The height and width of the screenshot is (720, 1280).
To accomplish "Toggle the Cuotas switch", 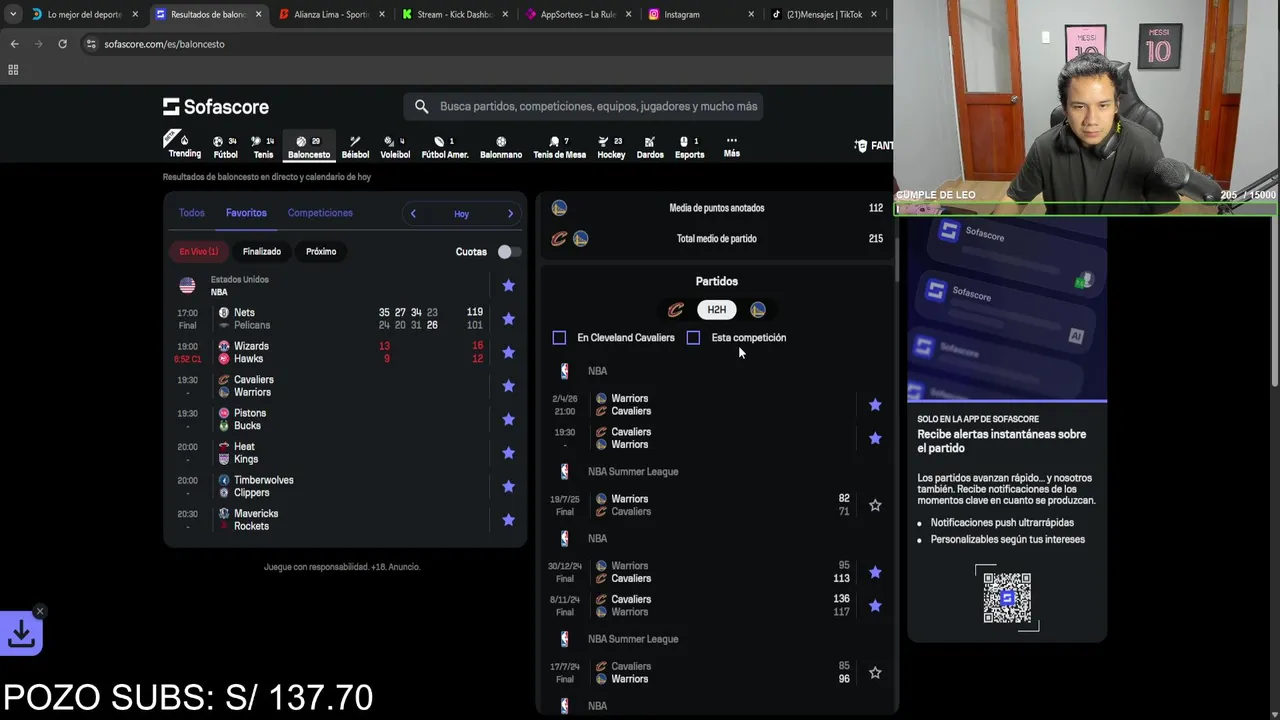I will [509, 252].
